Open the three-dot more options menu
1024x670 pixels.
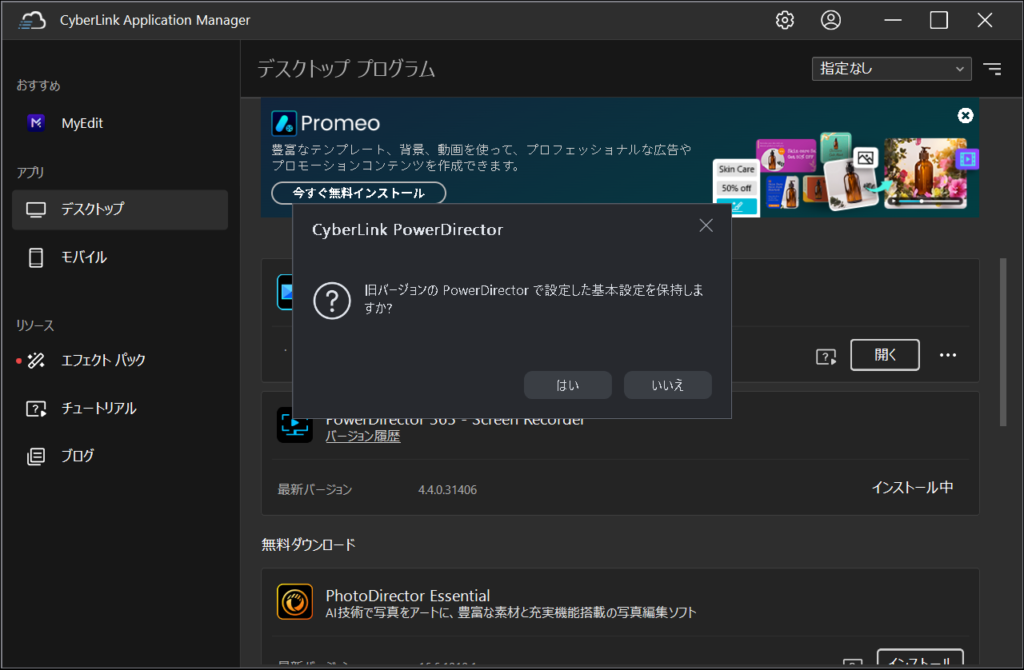coord(948,355)
